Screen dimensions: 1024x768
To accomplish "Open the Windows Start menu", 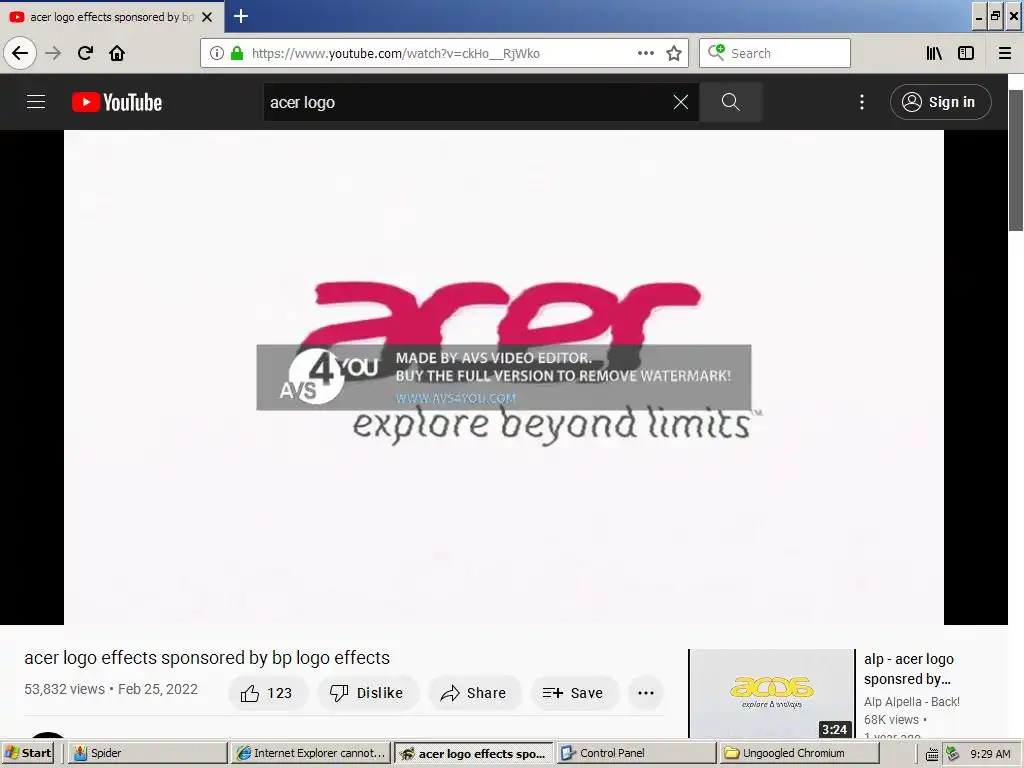I will (28, 753).
